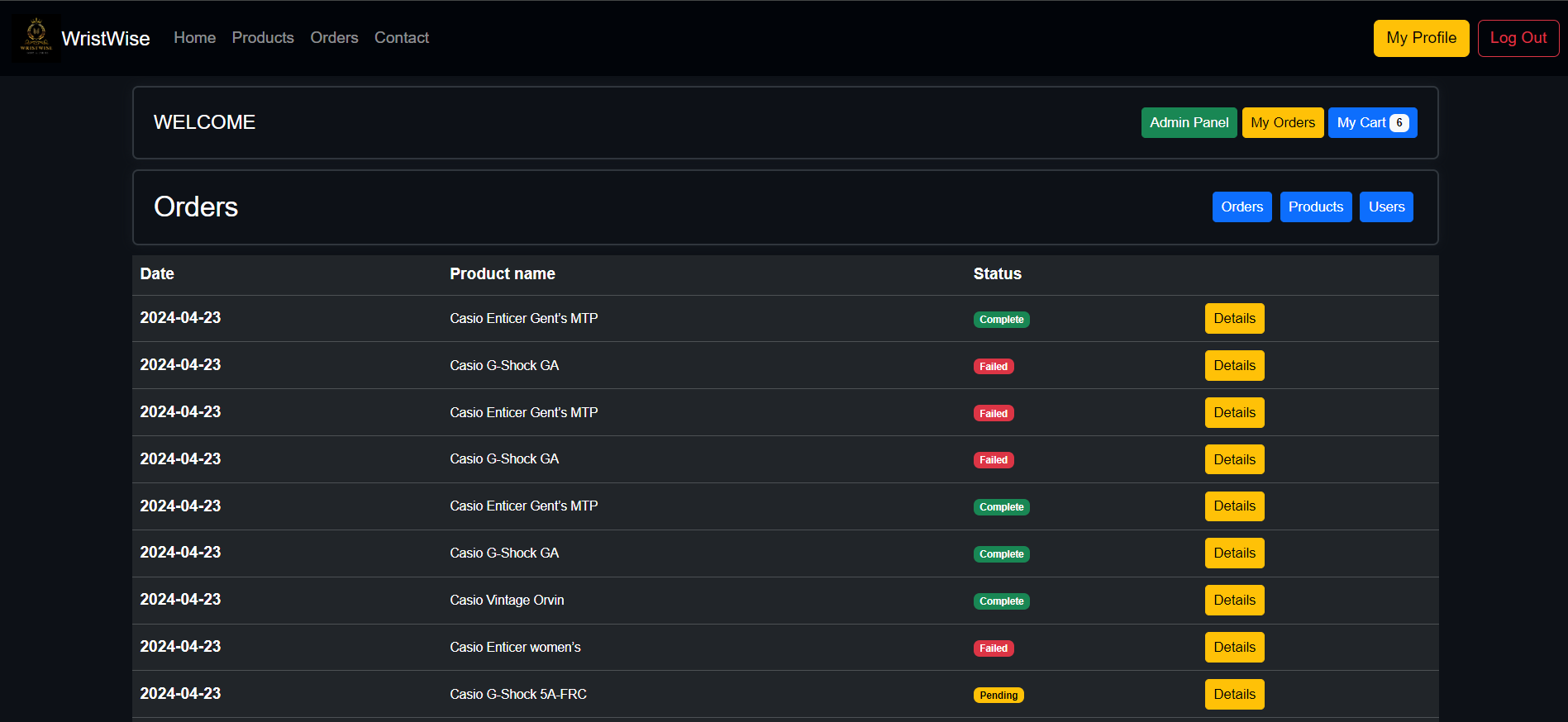Click the WristWise logo icon
Image resolution: width=1568 pixels, height=722 pixels.
point(36,38)
